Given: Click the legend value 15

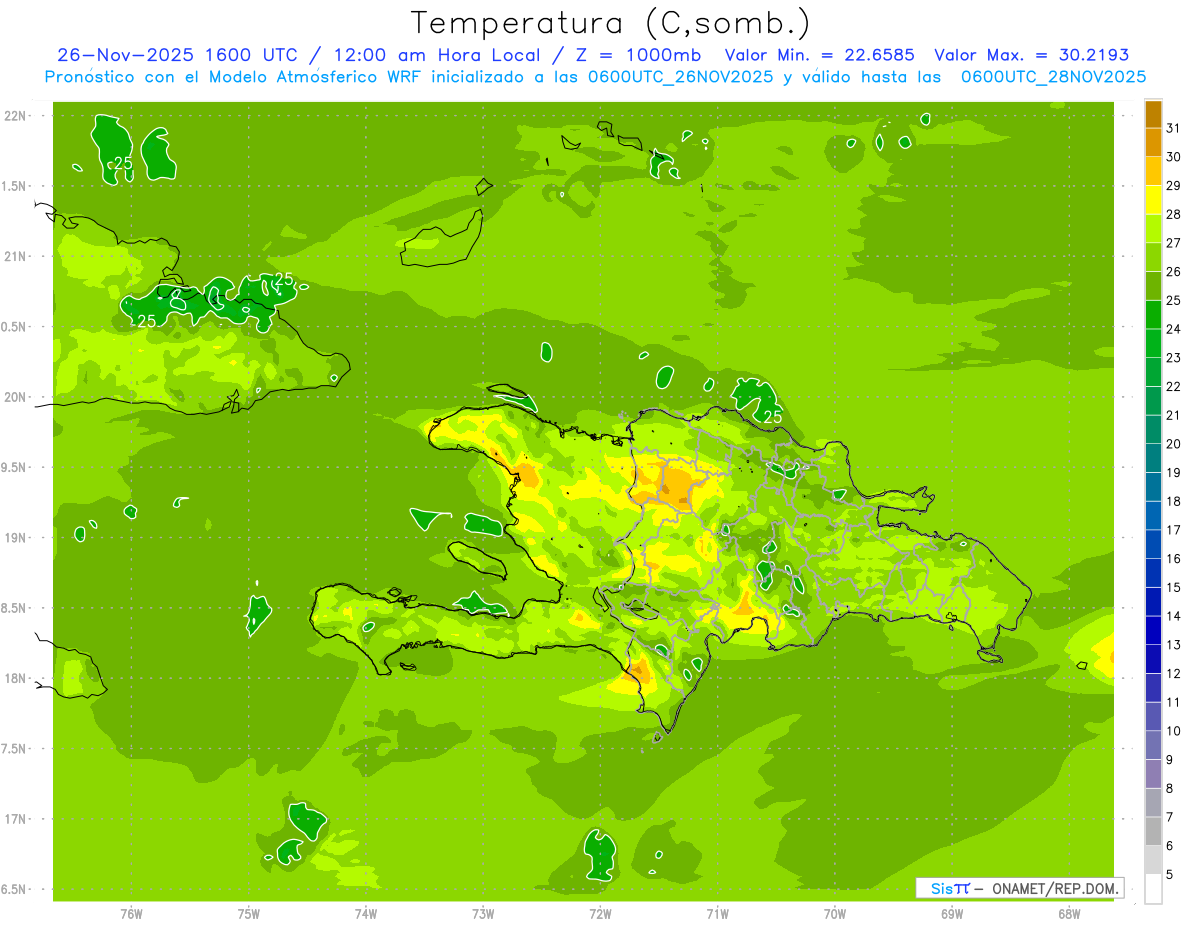Looking at the screenshot, I should 1173,587.
